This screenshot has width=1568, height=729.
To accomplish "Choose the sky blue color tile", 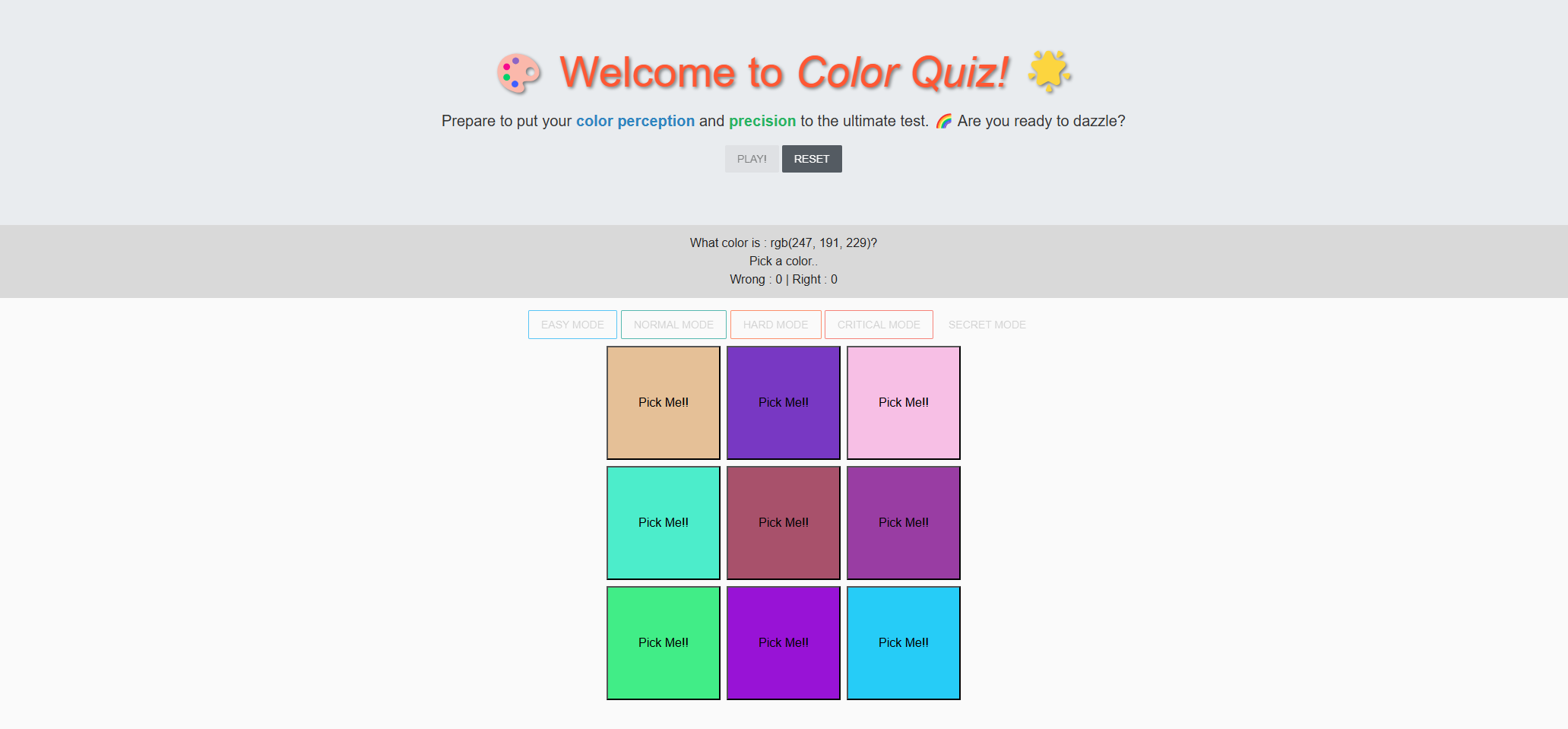I will [903, 642].
